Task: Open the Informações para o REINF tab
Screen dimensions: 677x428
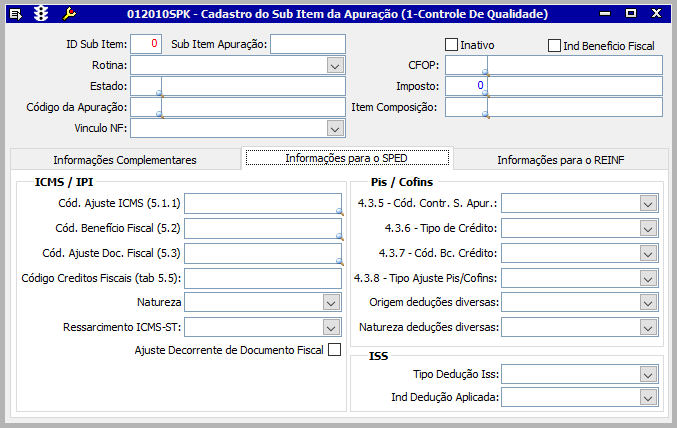Action: point(560,160)
